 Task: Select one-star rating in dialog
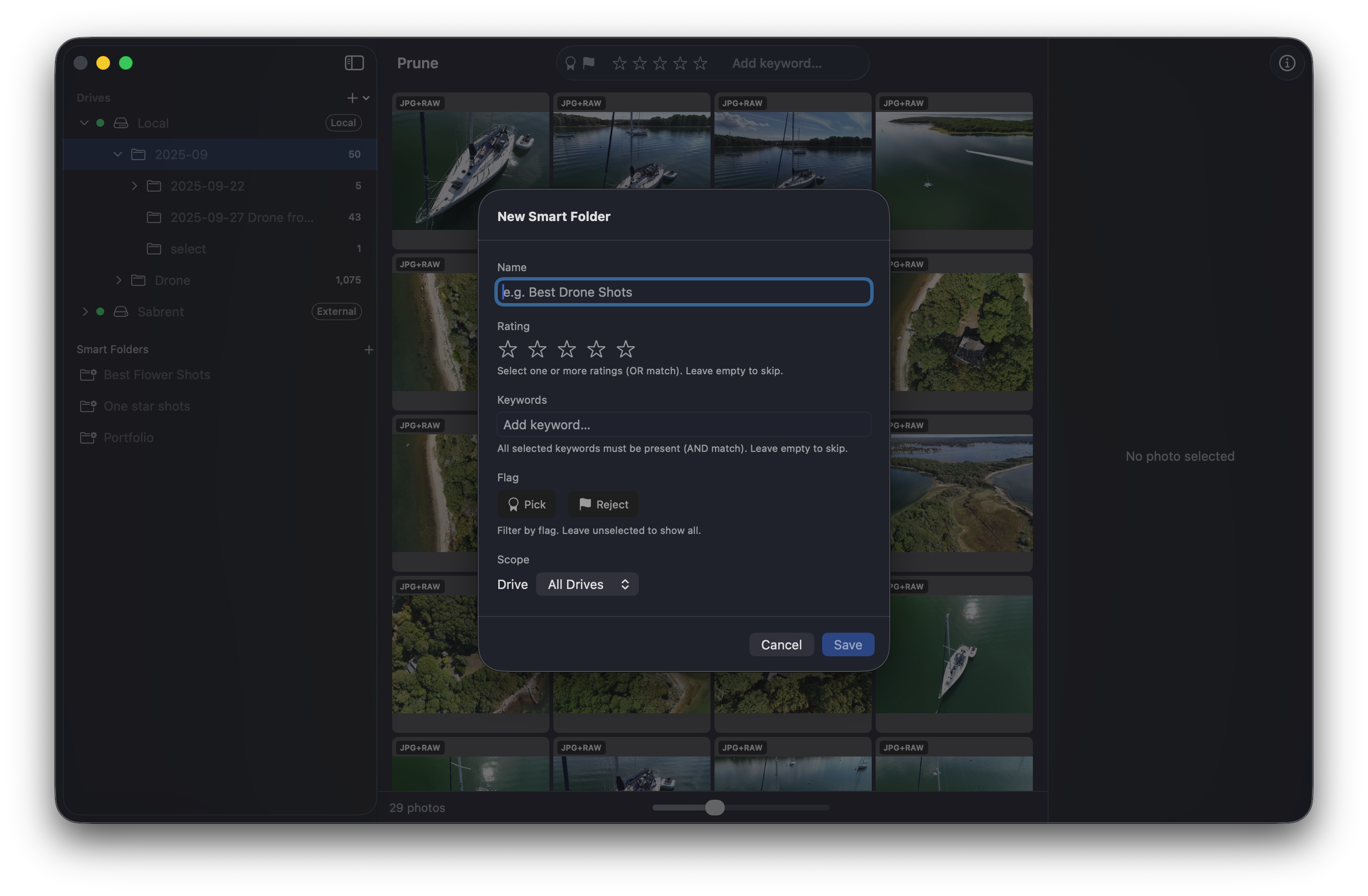(x=508, y=349)
